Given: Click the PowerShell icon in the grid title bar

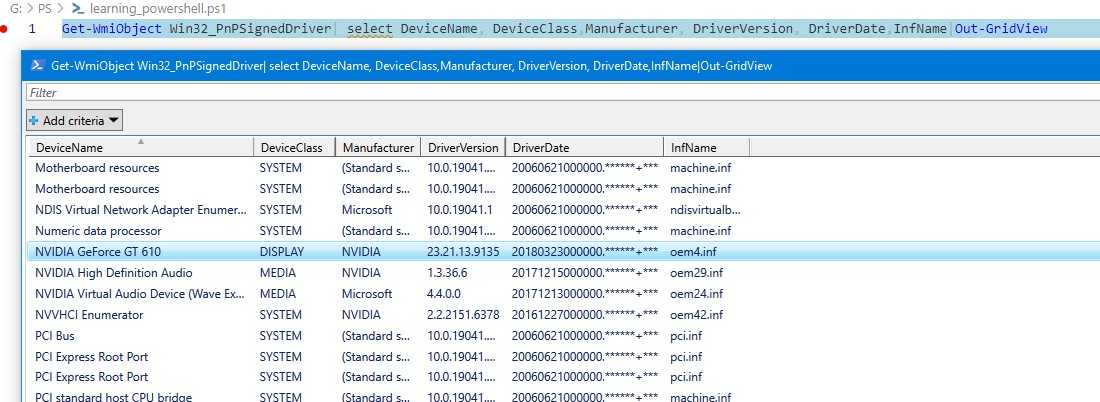Looking at the screenshot, I should (37, 66).
